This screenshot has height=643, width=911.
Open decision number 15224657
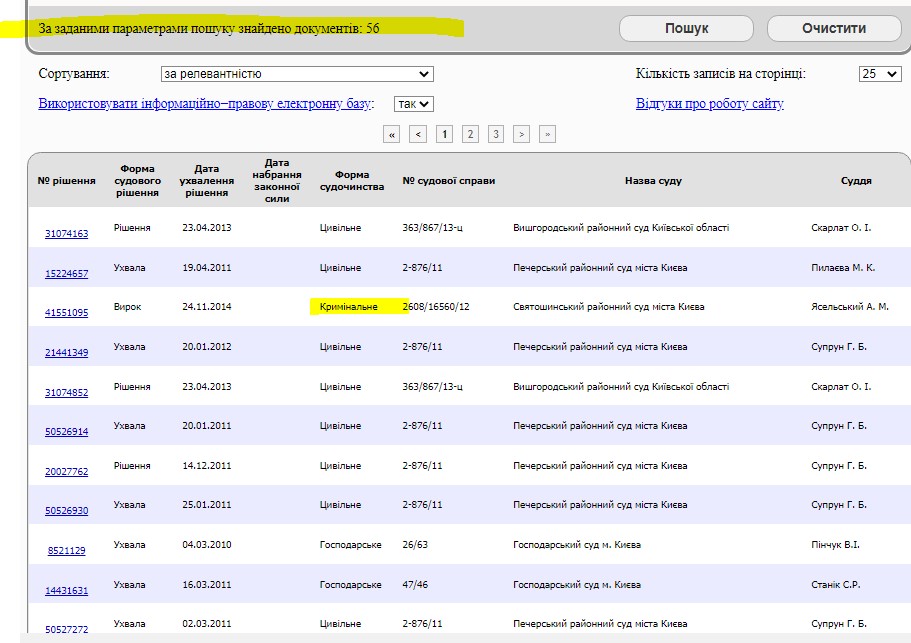(66, 274)
